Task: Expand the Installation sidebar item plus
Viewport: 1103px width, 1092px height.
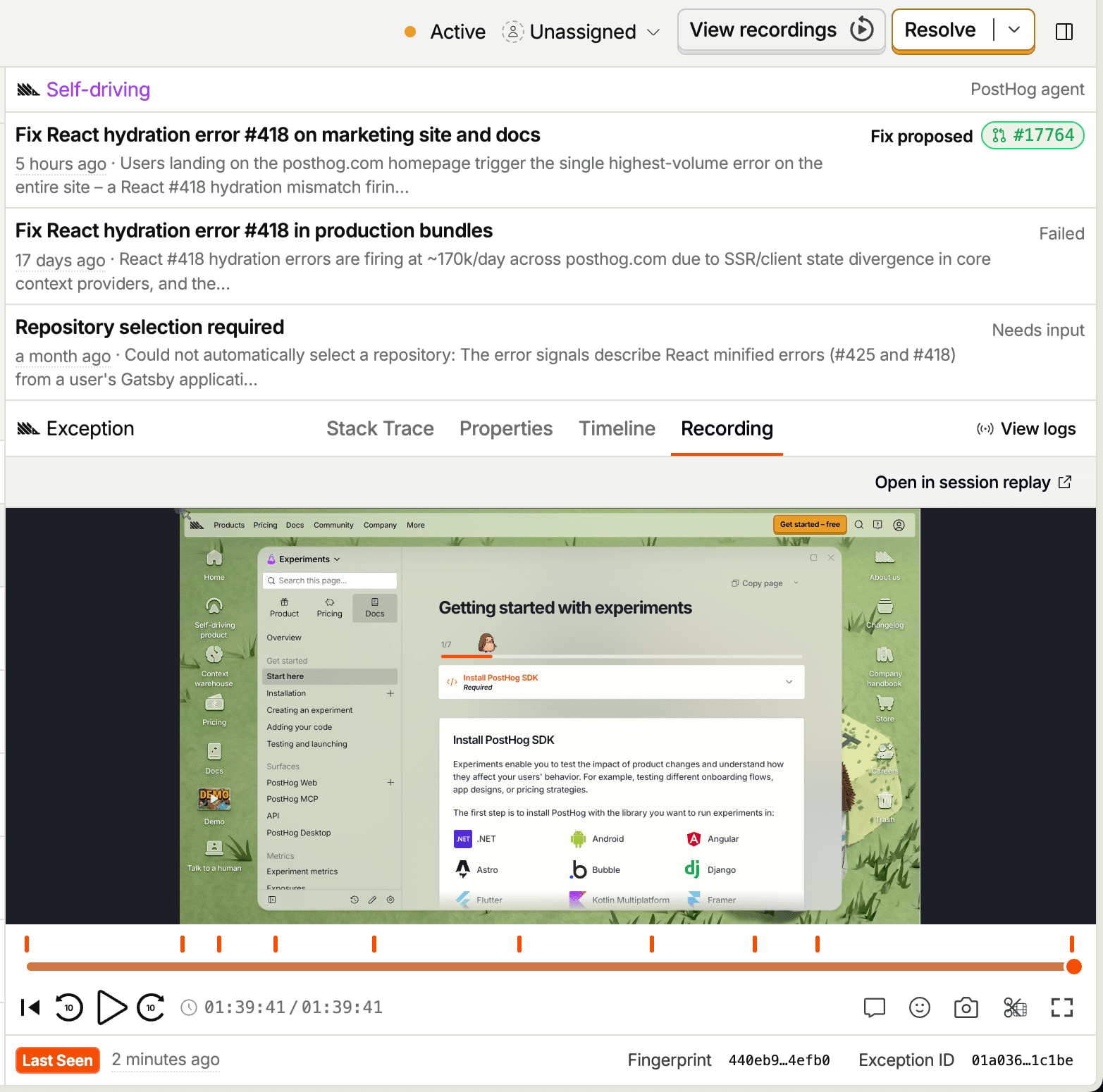Action: pos(390,694)
